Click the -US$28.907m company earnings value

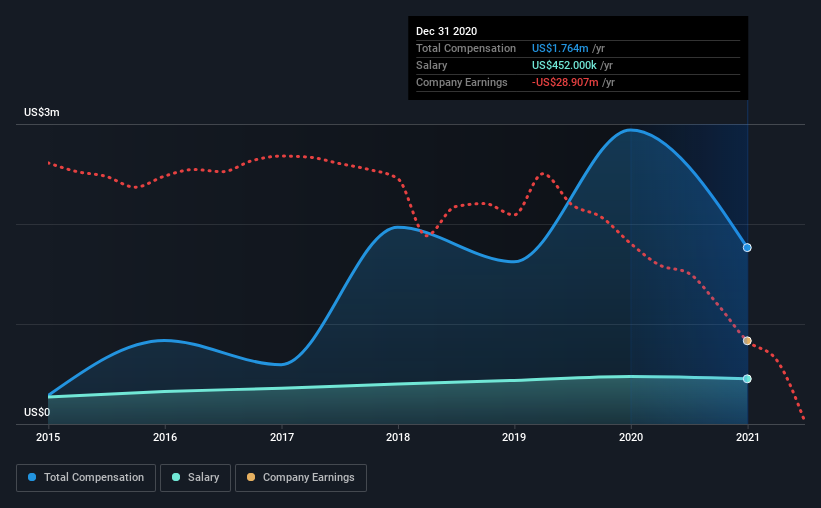tap(565, 82)
